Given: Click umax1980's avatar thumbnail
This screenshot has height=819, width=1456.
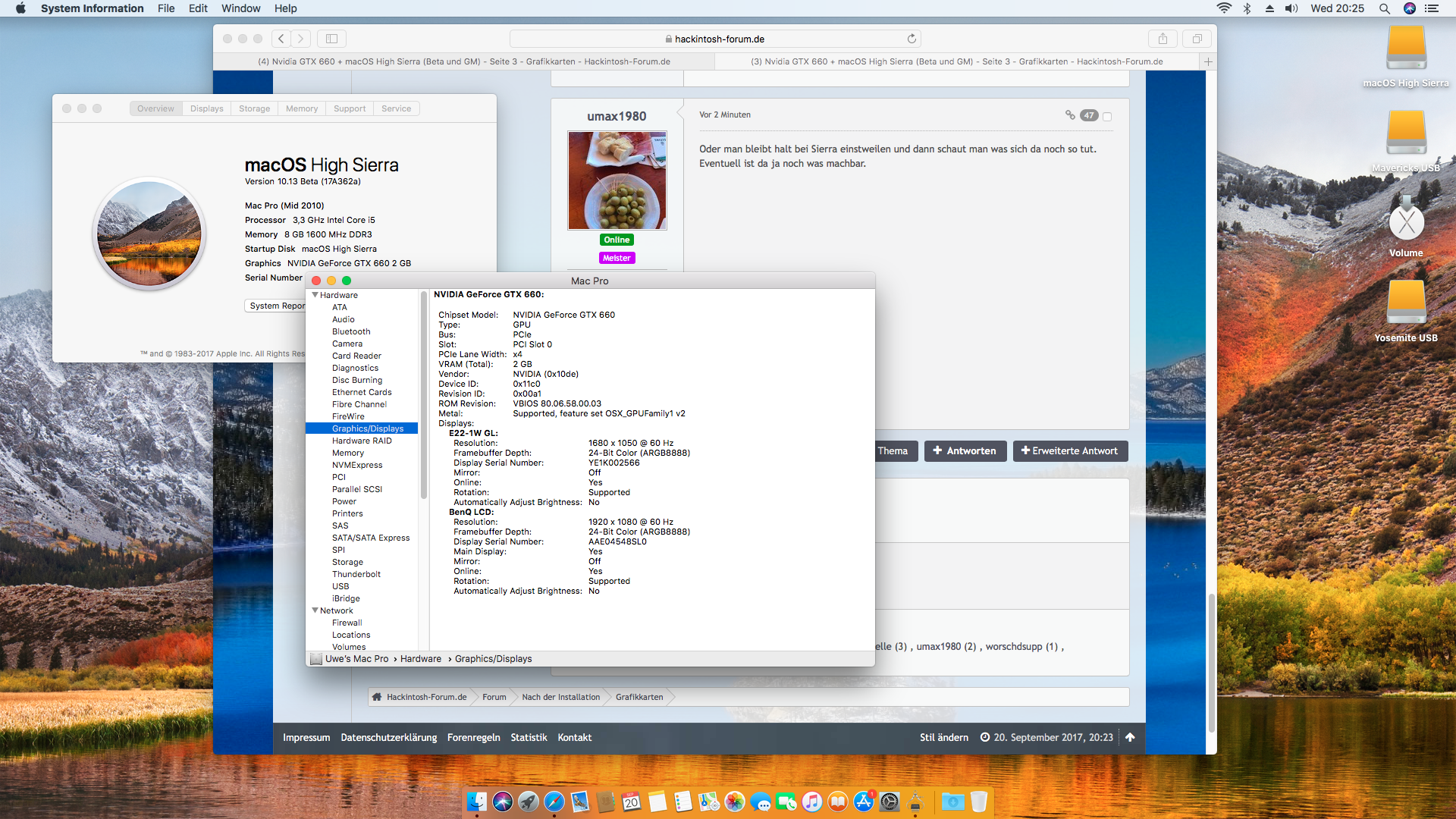Looking at the screenshot, I should [x=617, y=180].
